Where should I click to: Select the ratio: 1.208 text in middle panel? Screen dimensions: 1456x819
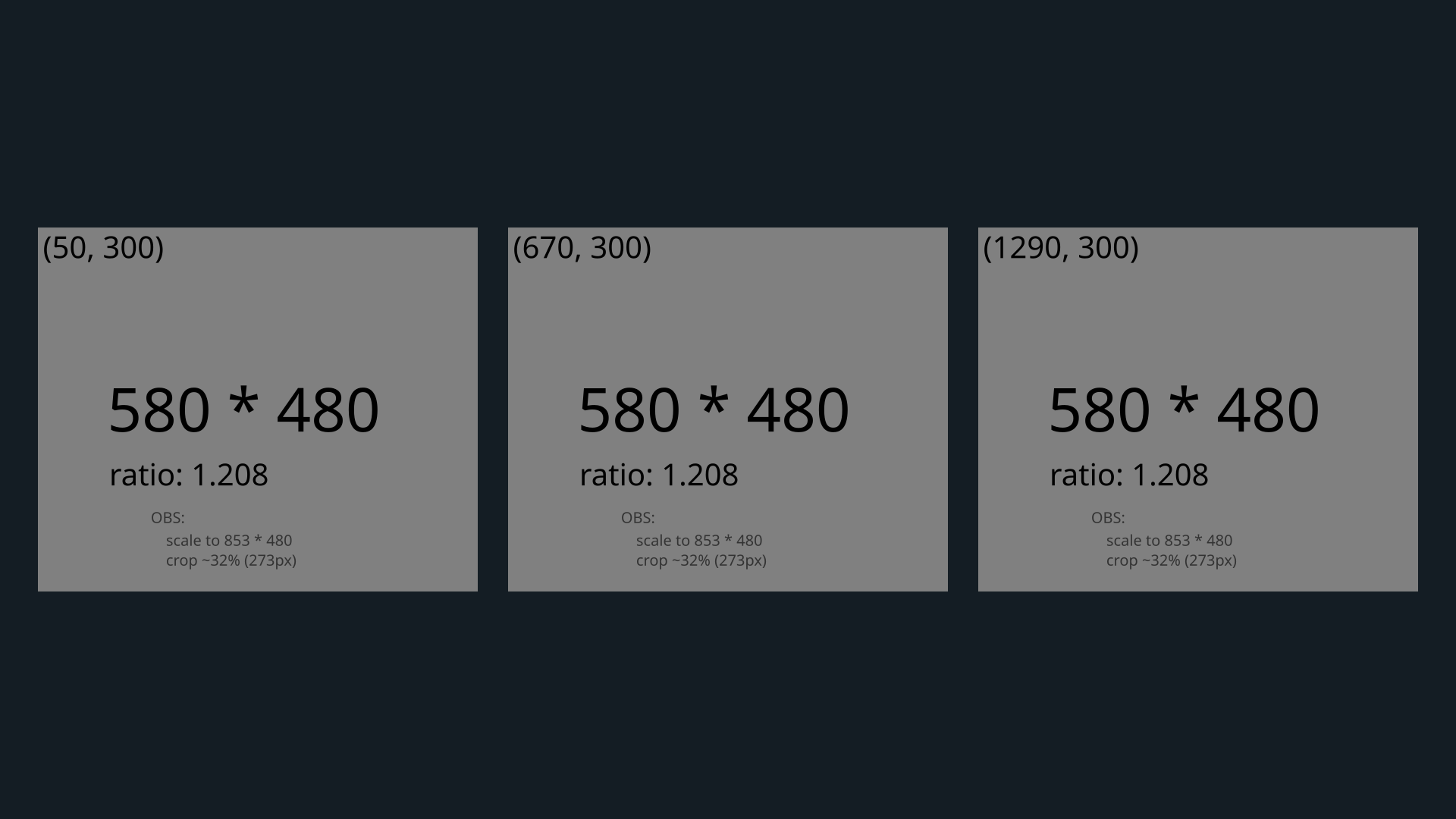(659, 475)
